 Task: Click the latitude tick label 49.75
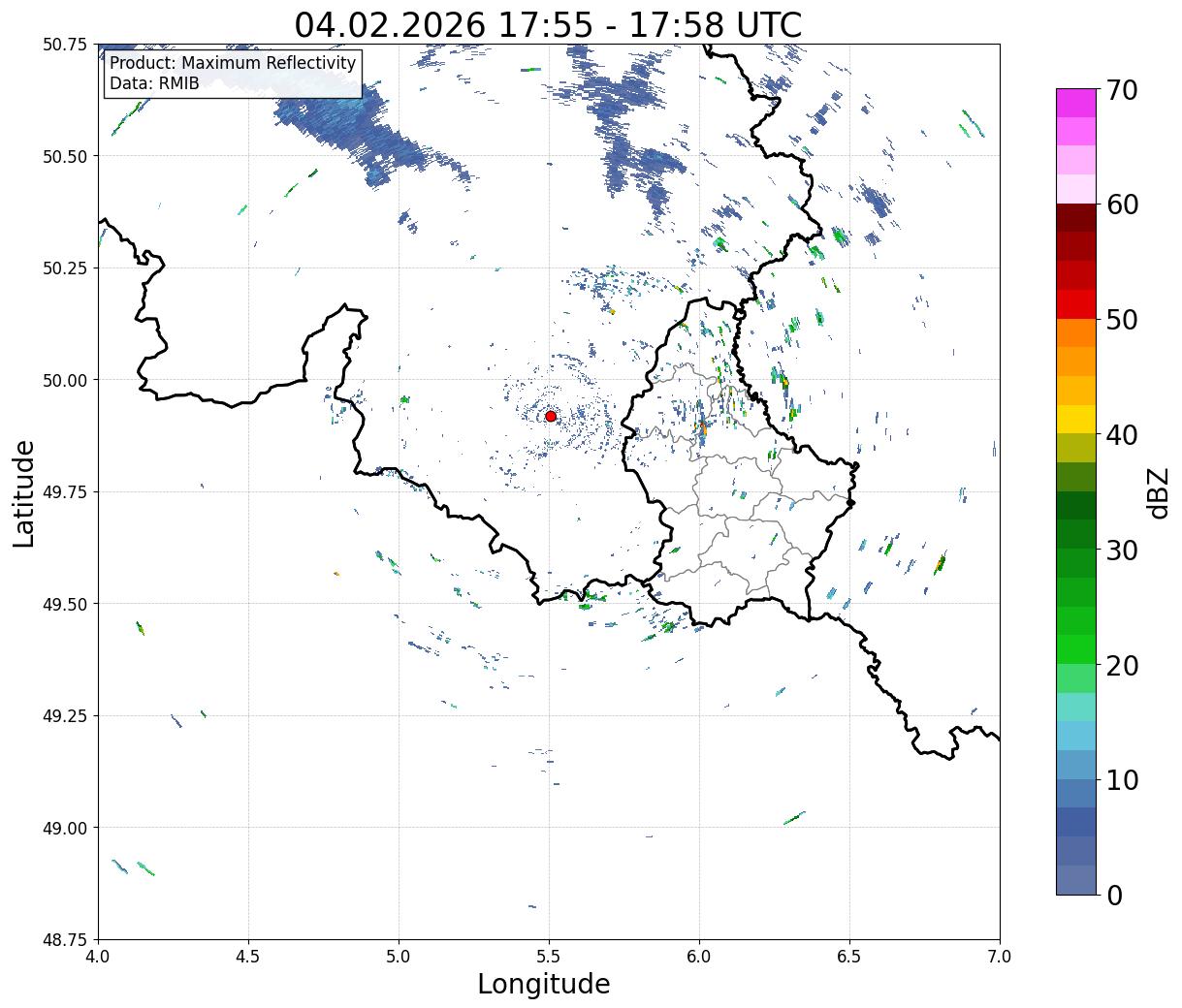coord(65,492)
